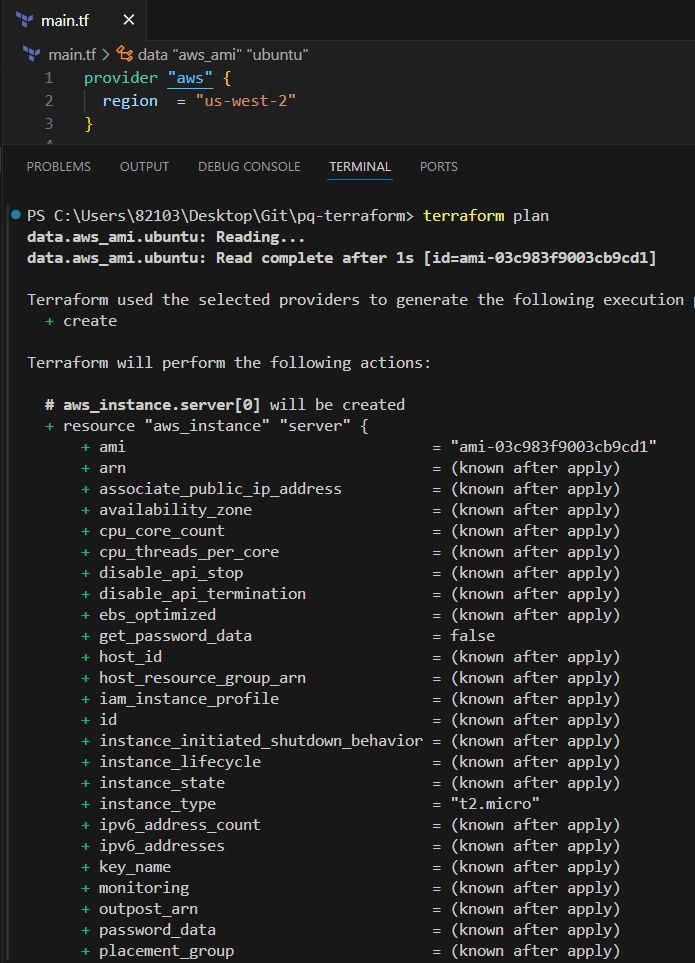This screenshot has height=963, width=695.
Task: Click the data block symbol icon in breadcrumb
Action: pos(125,54)
